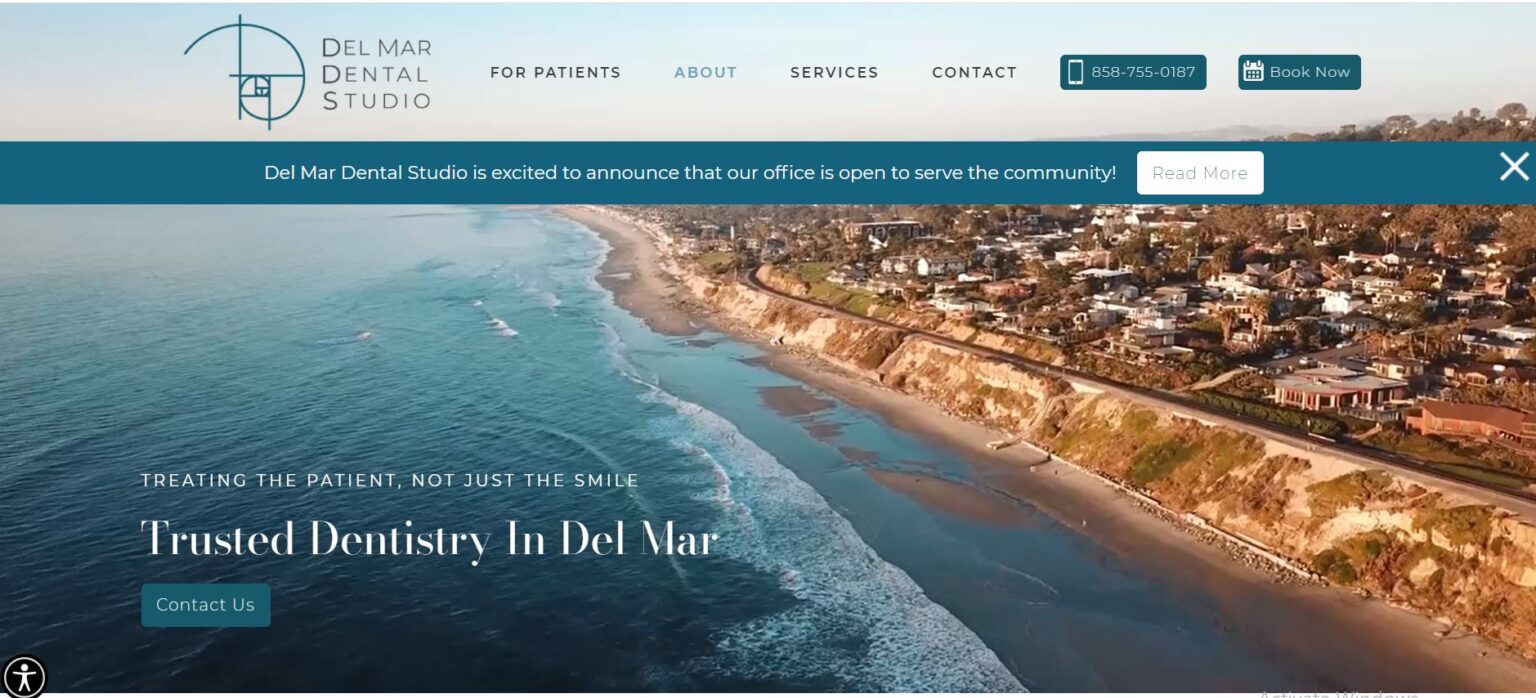Screen dimensions: 1536x698
Task: Click the Treating The Patient tagline text
Action: 390,480
